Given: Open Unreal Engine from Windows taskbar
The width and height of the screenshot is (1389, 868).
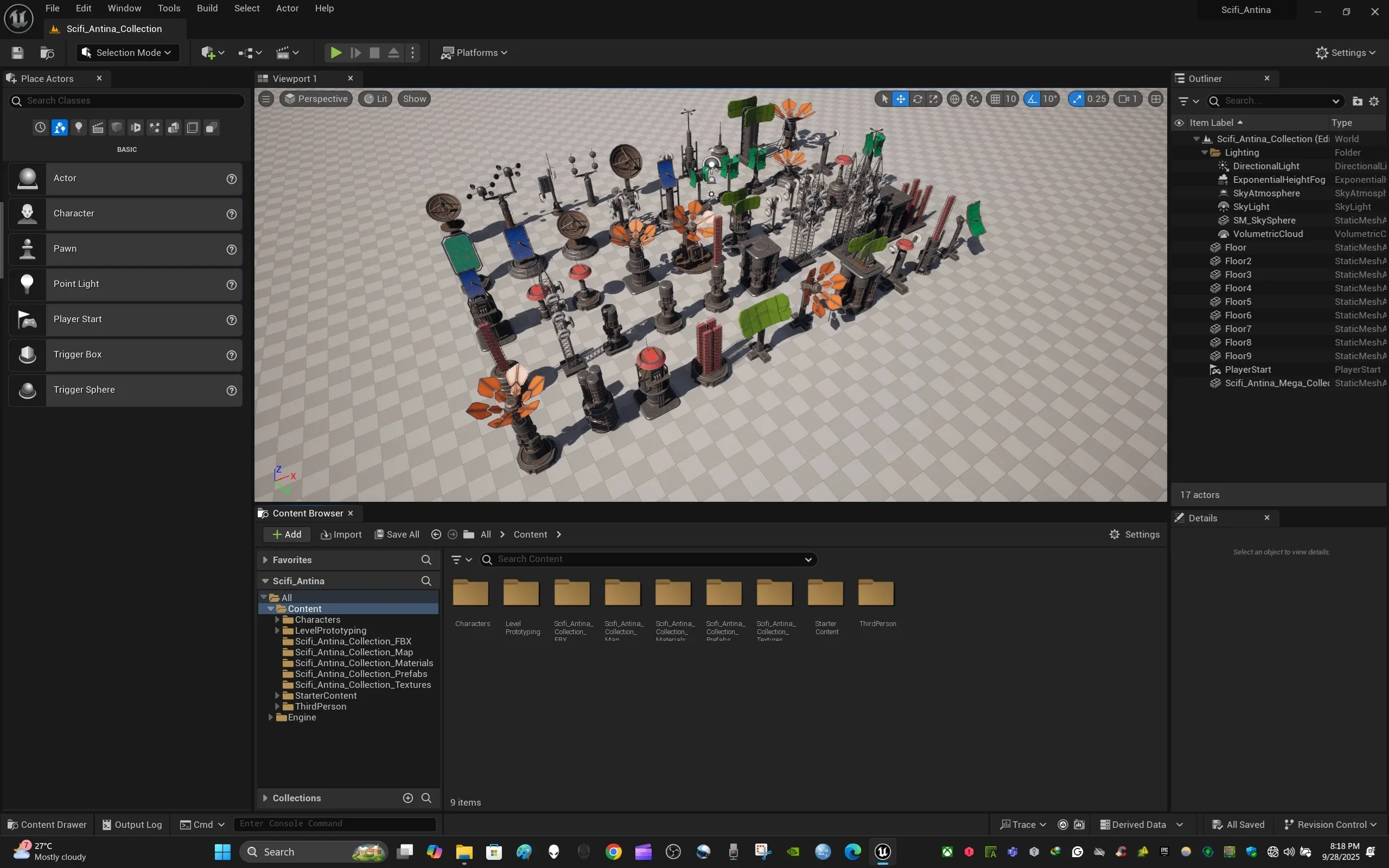Looking at the screenshot, I should click(x=882, y=851).
